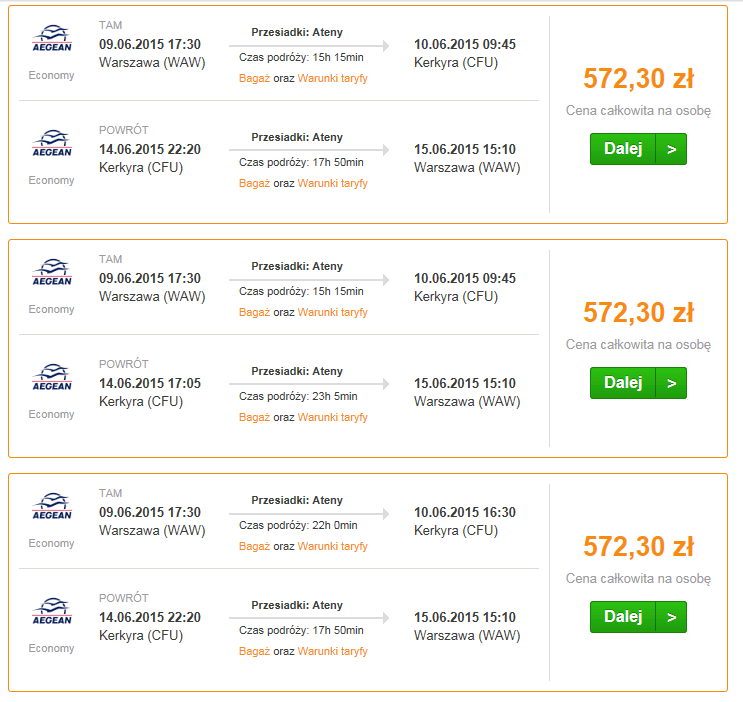Open Bagaż link for second outbound flight
The image size is (743, 702).
click(254, 312)
